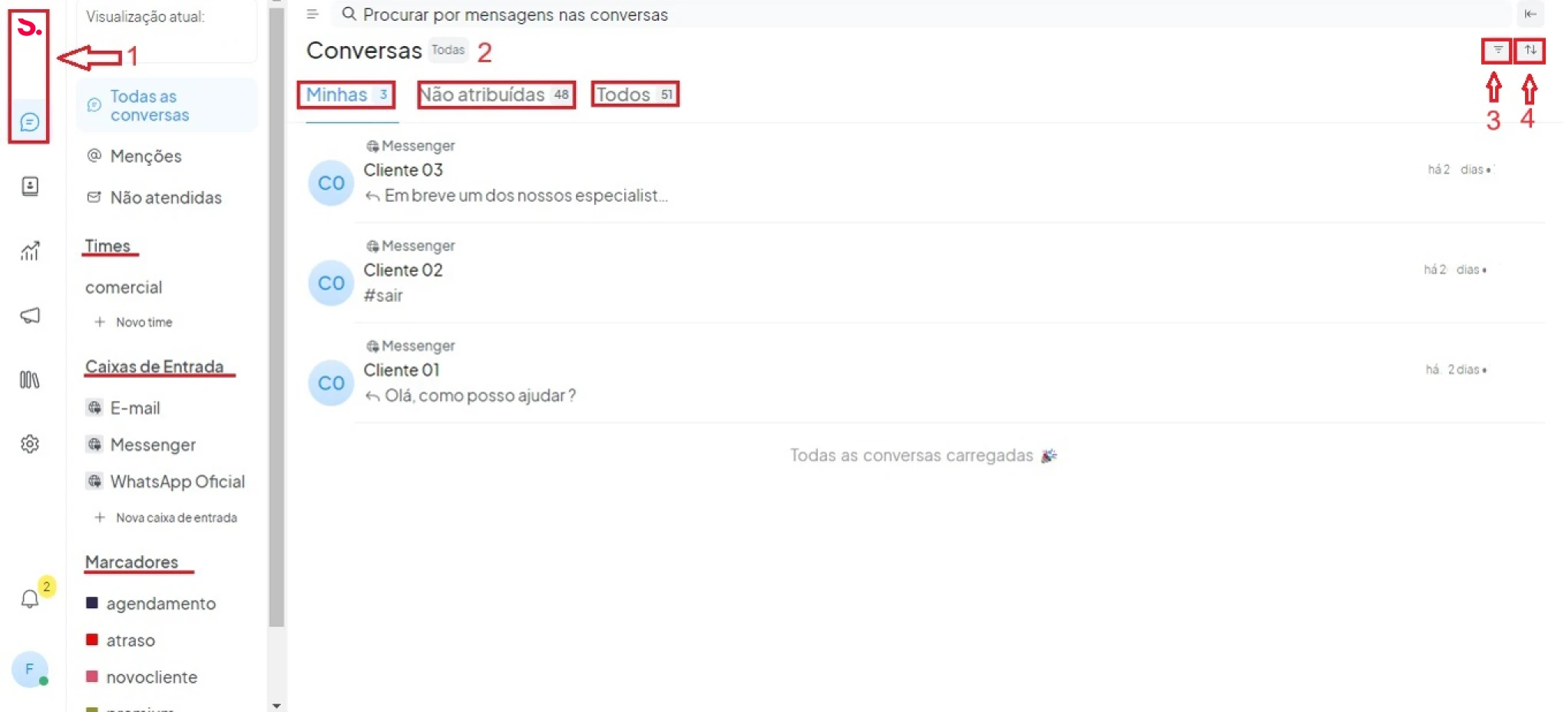Open the Conversations icon in left sidebar
Screen dimensions: 1568x712
pos(30,122)
